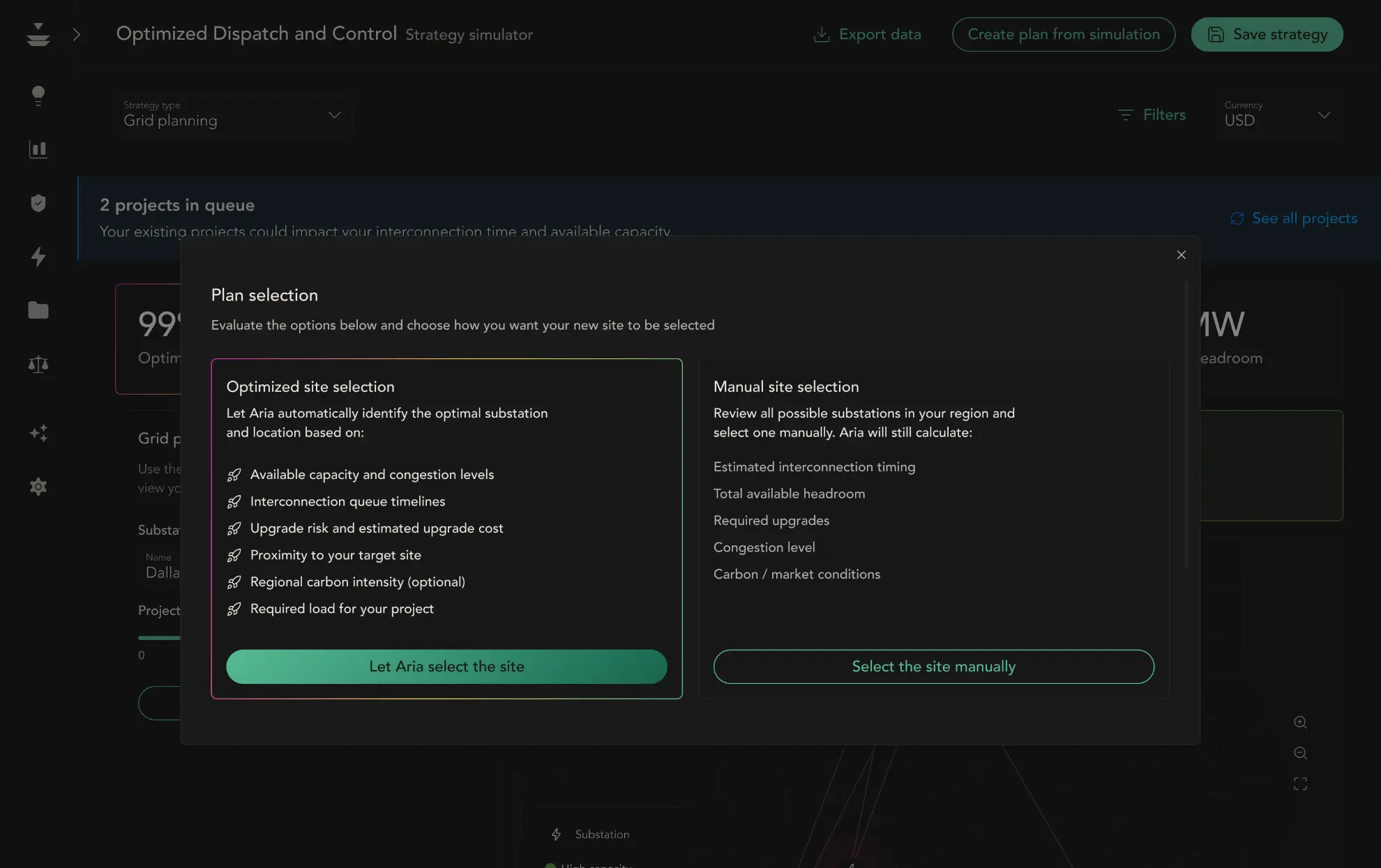1381x868 pixels.
Task: Click Interconnection queue timelines list text
Action: 347,502
